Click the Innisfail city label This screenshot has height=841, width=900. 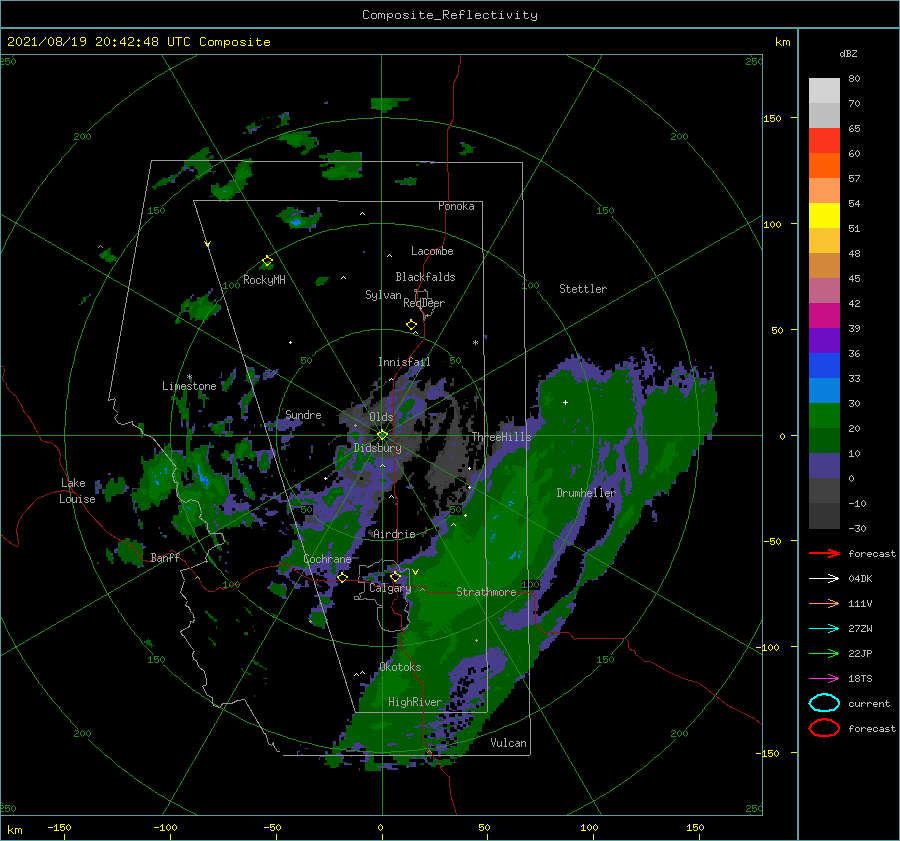pos(404,362)
